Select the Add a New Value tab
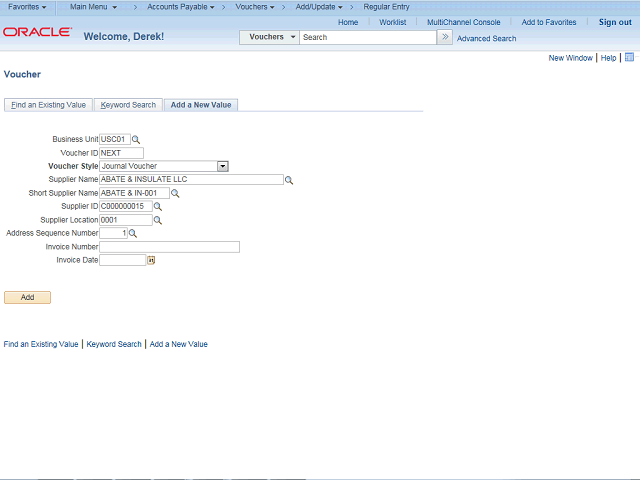The image size is (640, 480). [201, 105]
